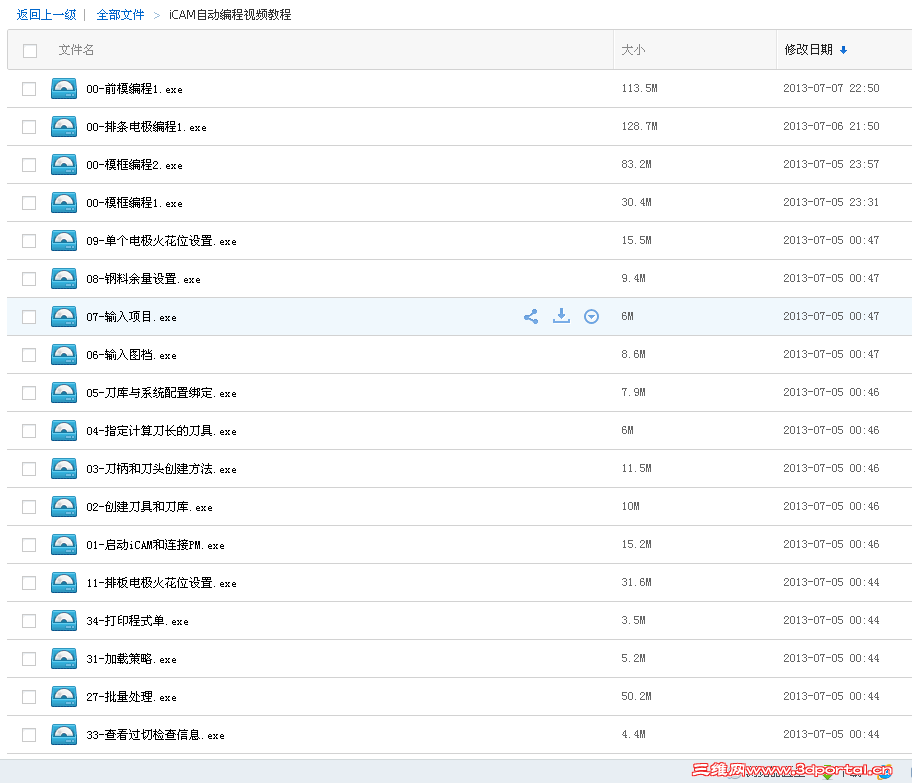Viewport: 912px width, 783px height.
Task: Check the box for 02-创建刀具和刀库.exe
Action: (29, 507)
